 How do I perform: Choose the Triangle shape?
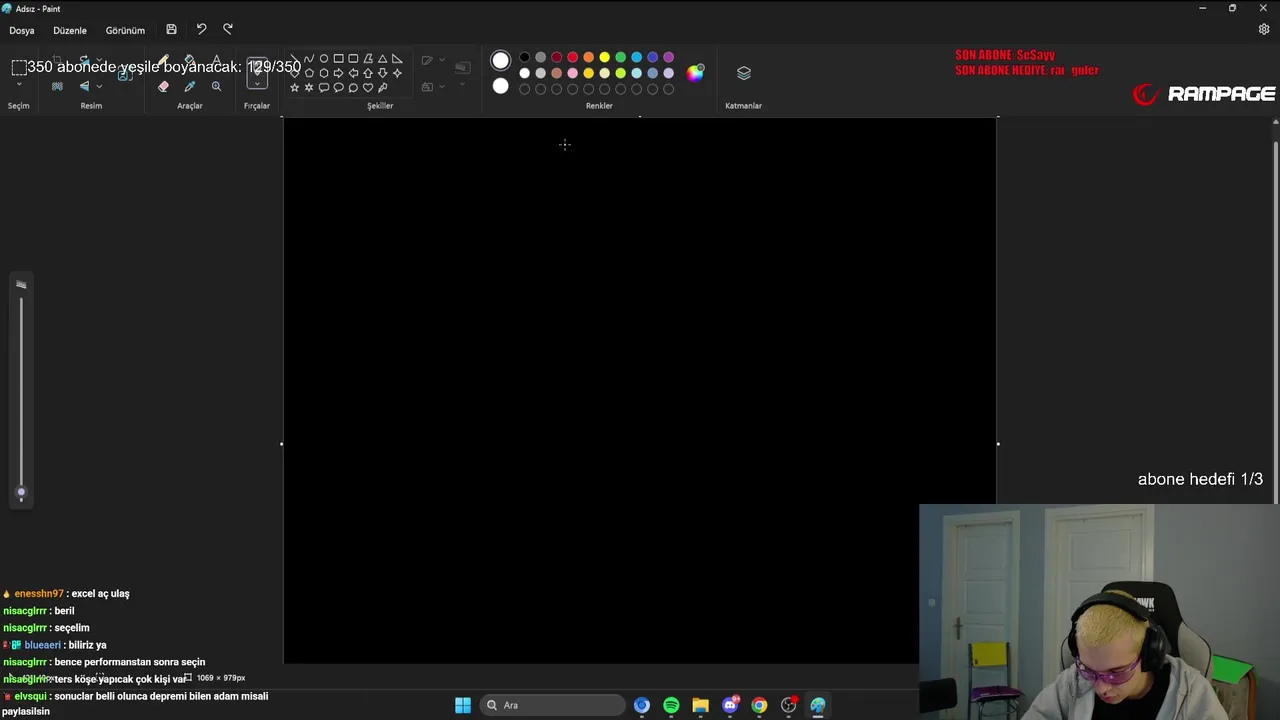click(x=382, y=58)
